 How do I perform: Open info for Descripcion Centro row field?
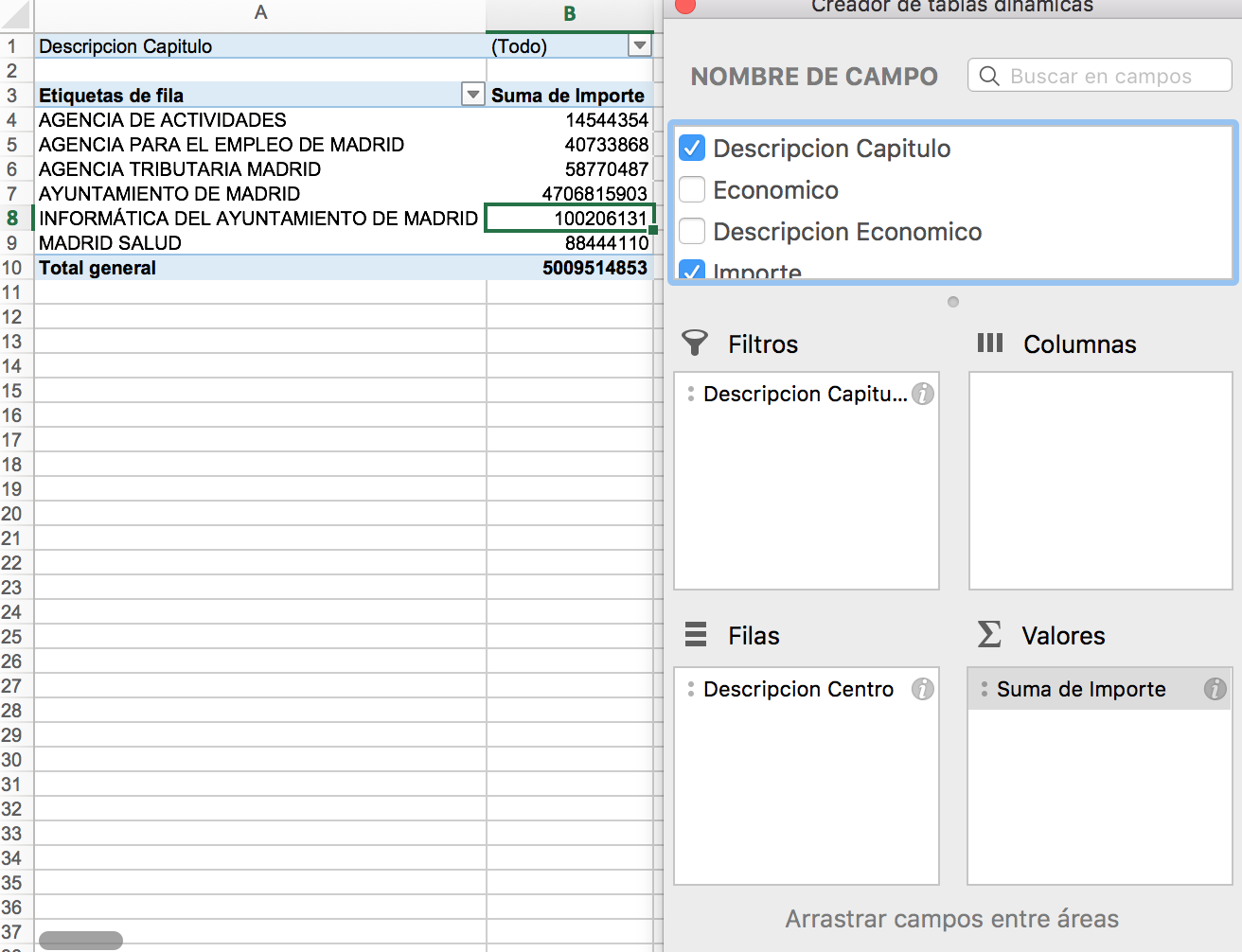923,689
